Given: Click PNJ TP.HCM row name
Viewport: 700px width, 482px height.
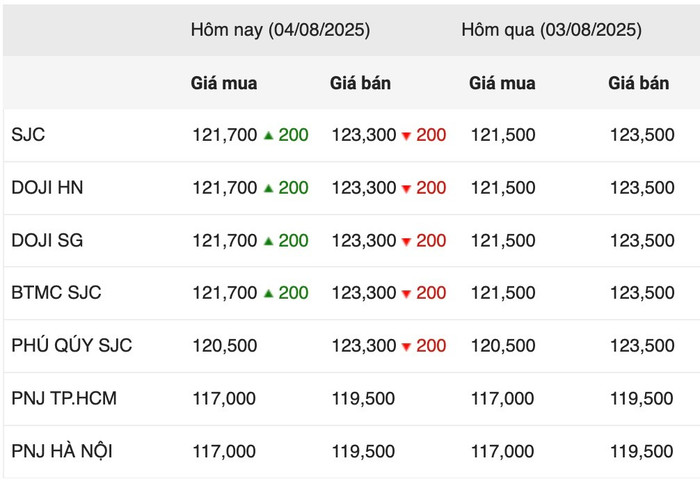Looking at the screenshot, I should (64, 398).
